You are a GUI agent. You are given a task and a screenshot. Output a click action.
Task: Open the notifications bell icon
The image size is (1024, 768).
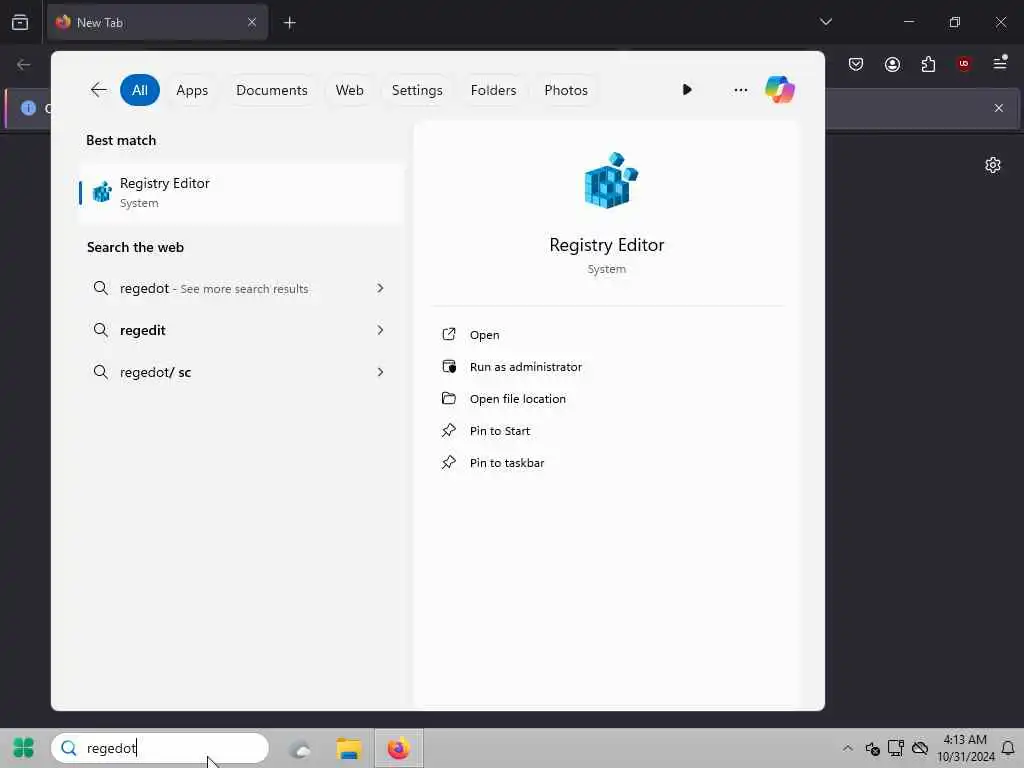[1008, 748]
